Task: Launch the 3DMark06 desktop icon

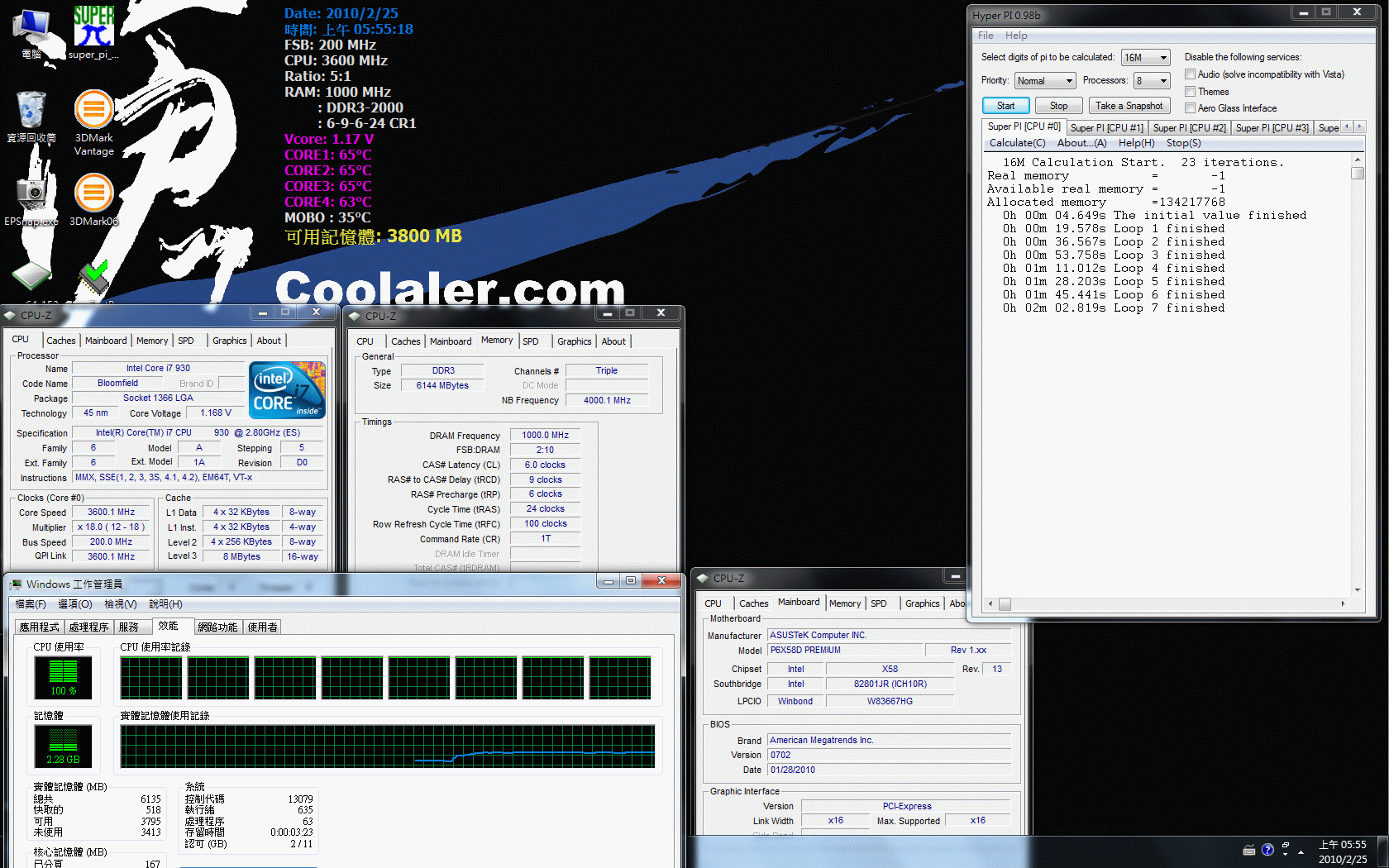Action: coord(93,198)
